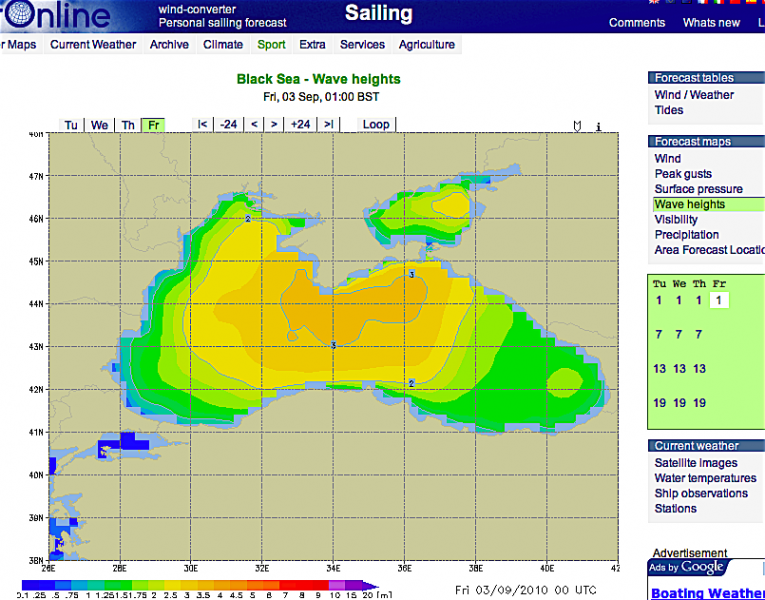Select hour 13 in the We column

[x=679, y=369]
